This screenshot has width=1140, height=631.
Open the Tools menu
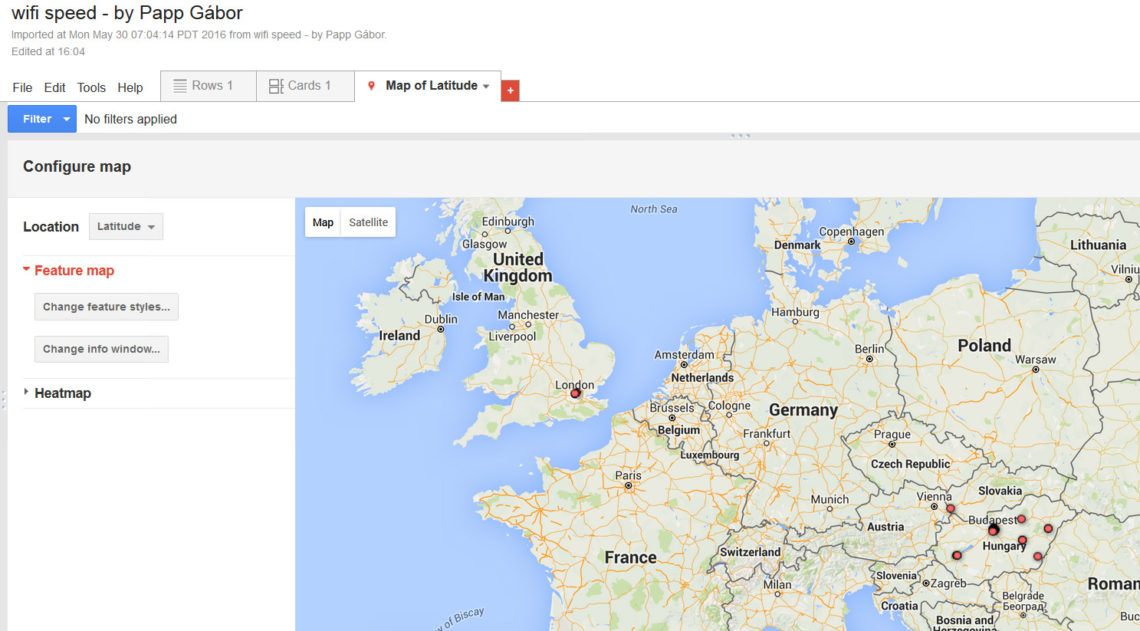(x=91, y=87)
